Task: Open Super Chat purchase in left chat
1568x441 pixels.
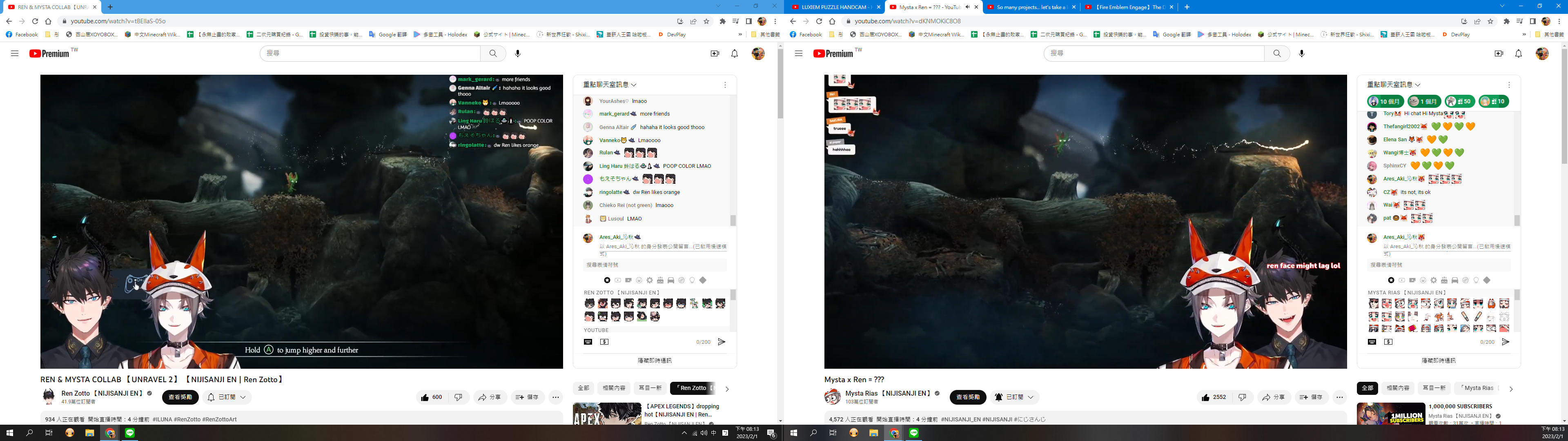Action: pos(604,342)
